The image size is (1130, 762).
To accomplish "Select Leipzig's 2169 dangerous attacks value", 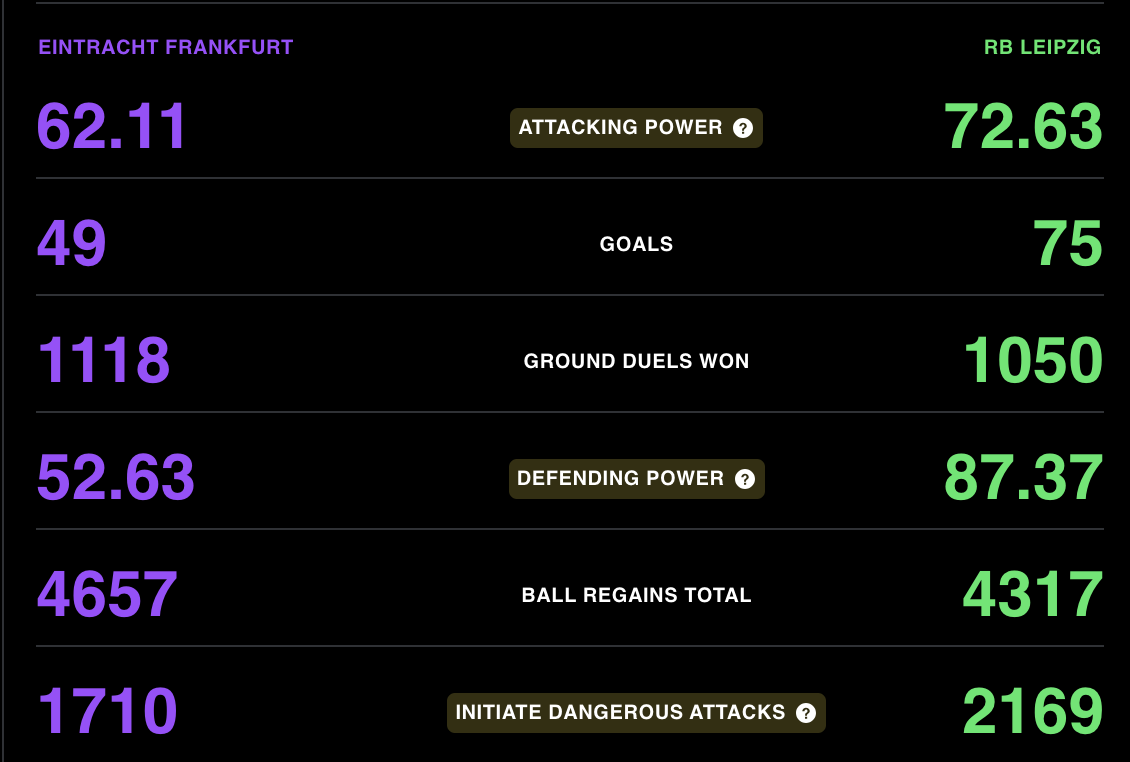I will (1033, 712).
